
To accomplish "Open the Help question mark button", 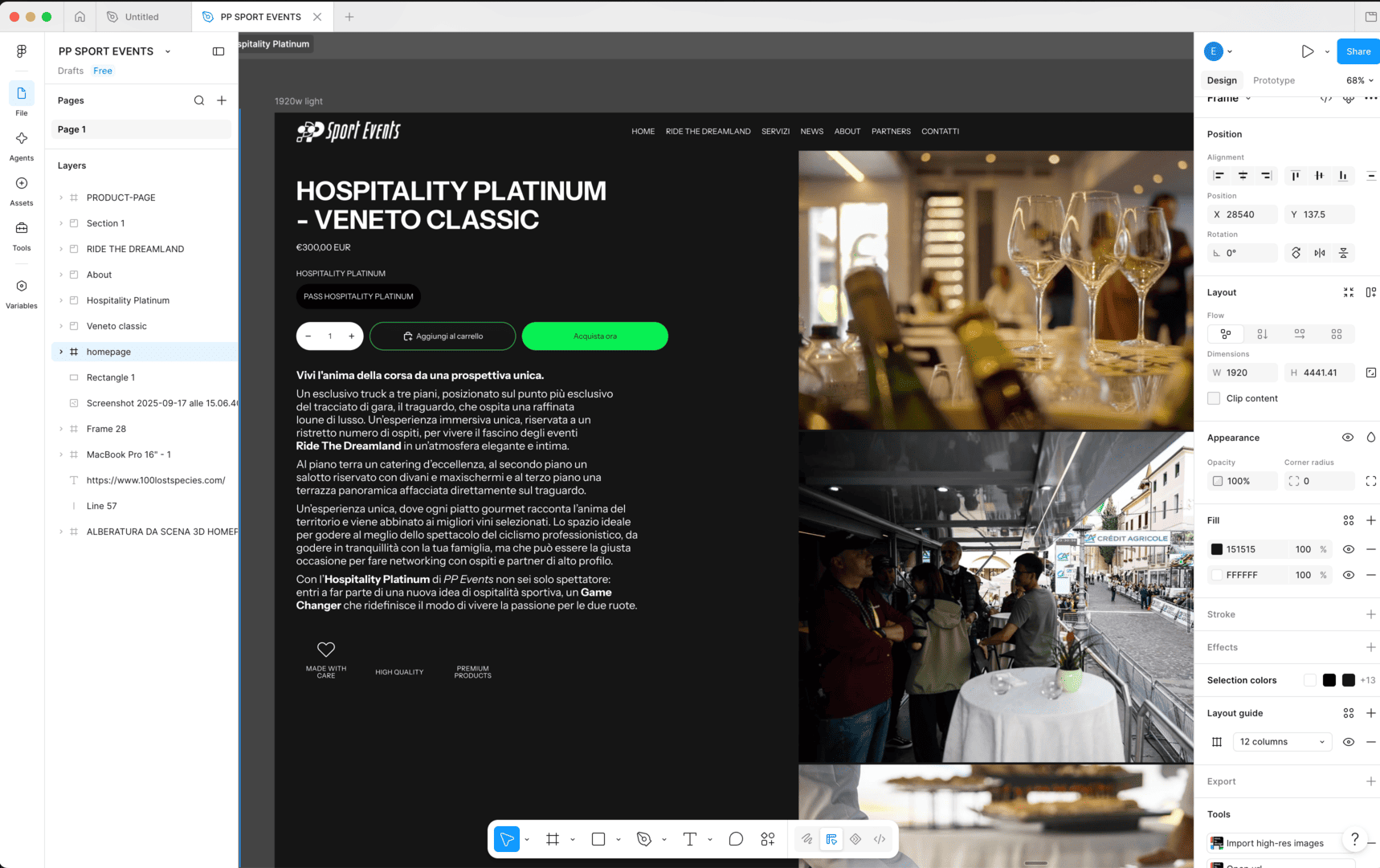I will click(1355, 839).
